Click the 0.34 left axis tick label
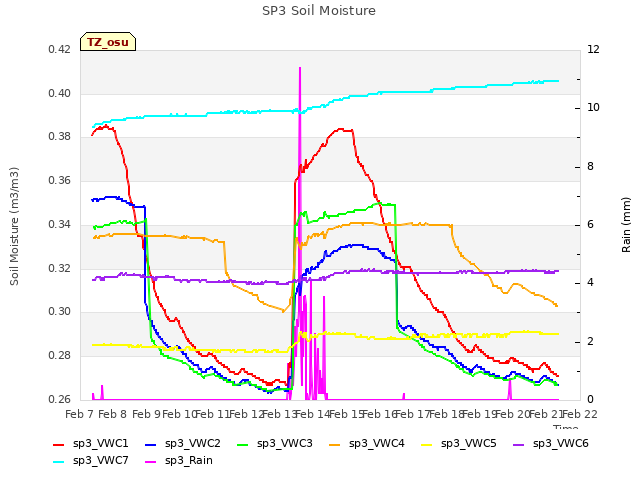This screenshot has height=480, width=640. tap(60, 224)
